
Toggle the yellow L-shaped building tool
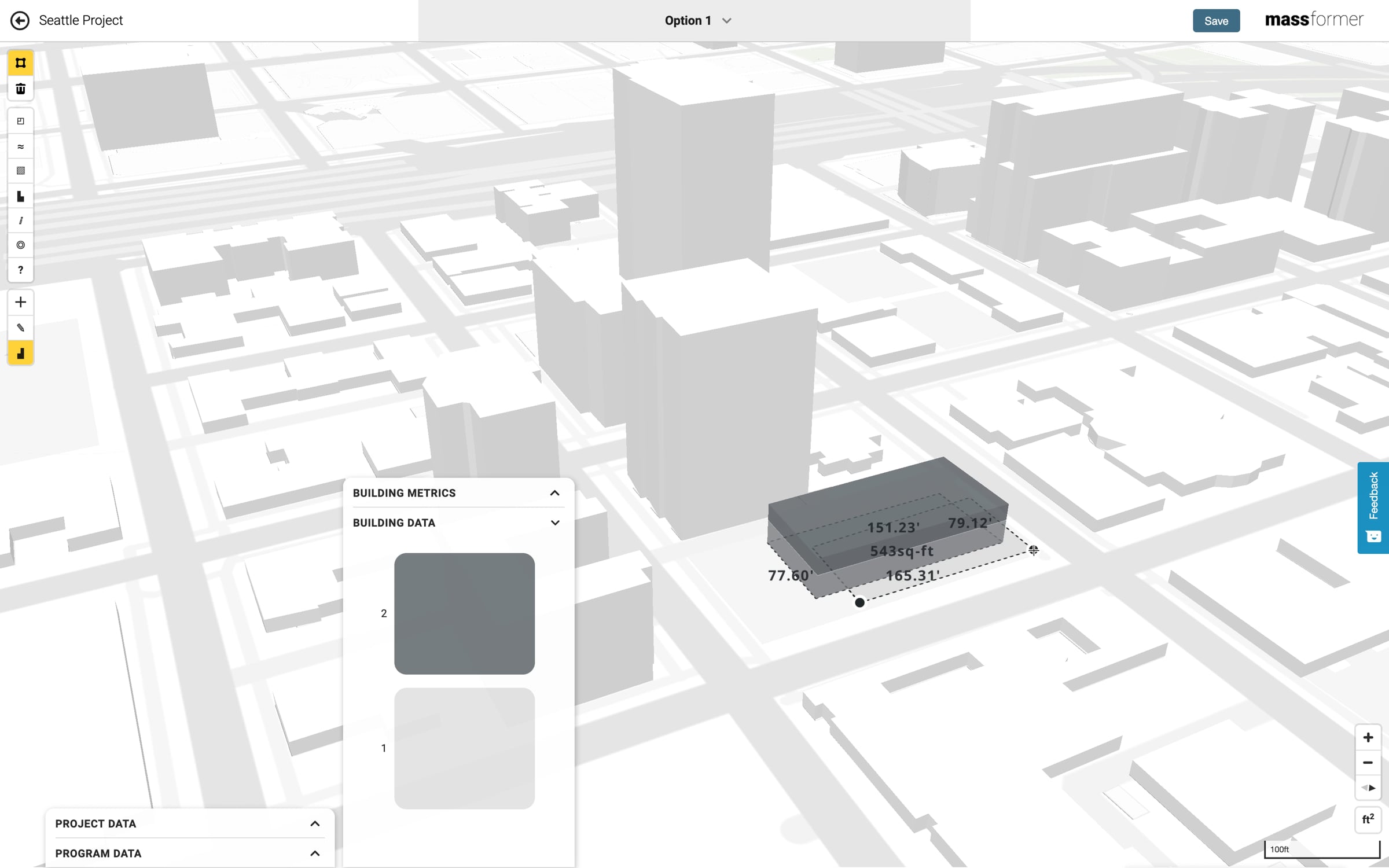(x=20, y=353)
